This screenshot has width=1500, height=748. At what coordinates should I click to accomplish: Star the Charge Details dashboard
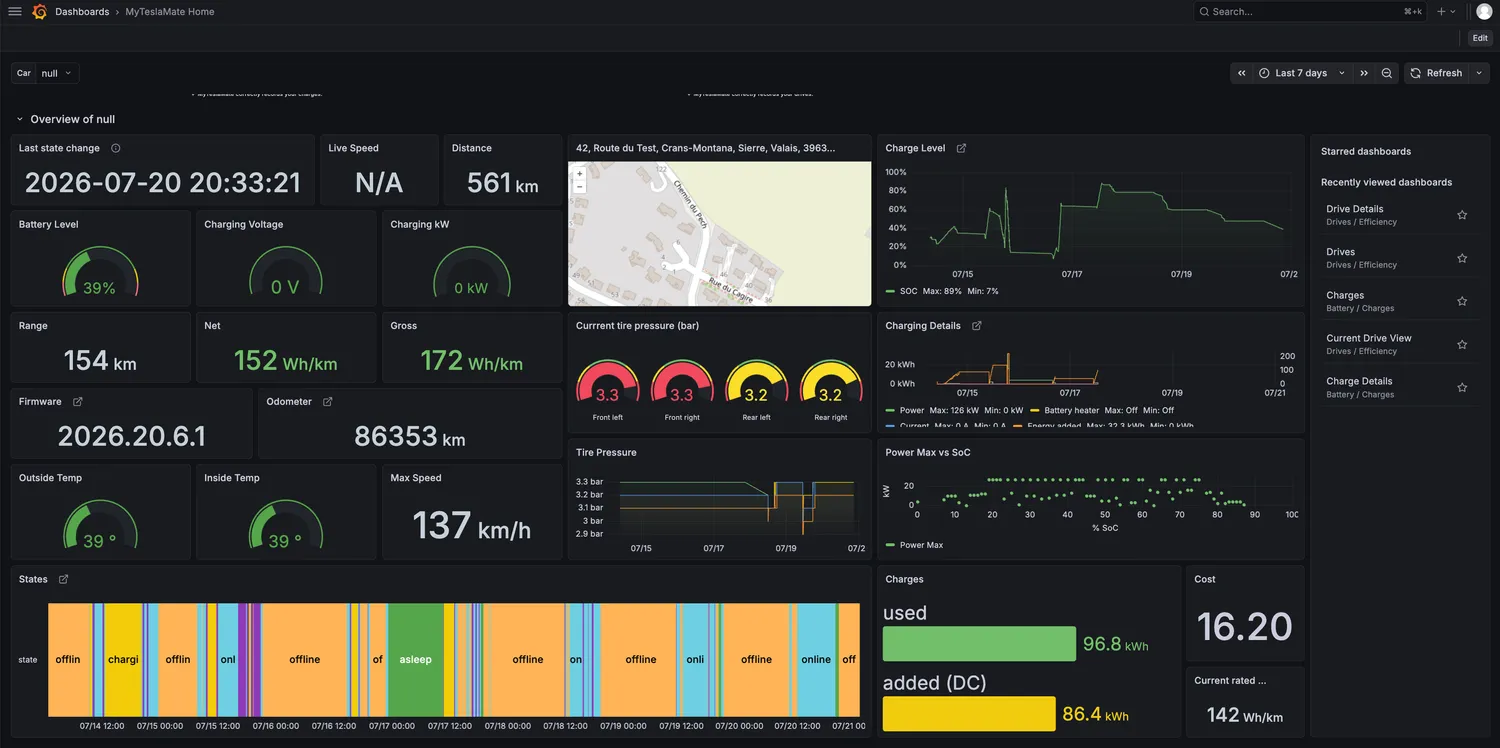[x=1462, y=387]
